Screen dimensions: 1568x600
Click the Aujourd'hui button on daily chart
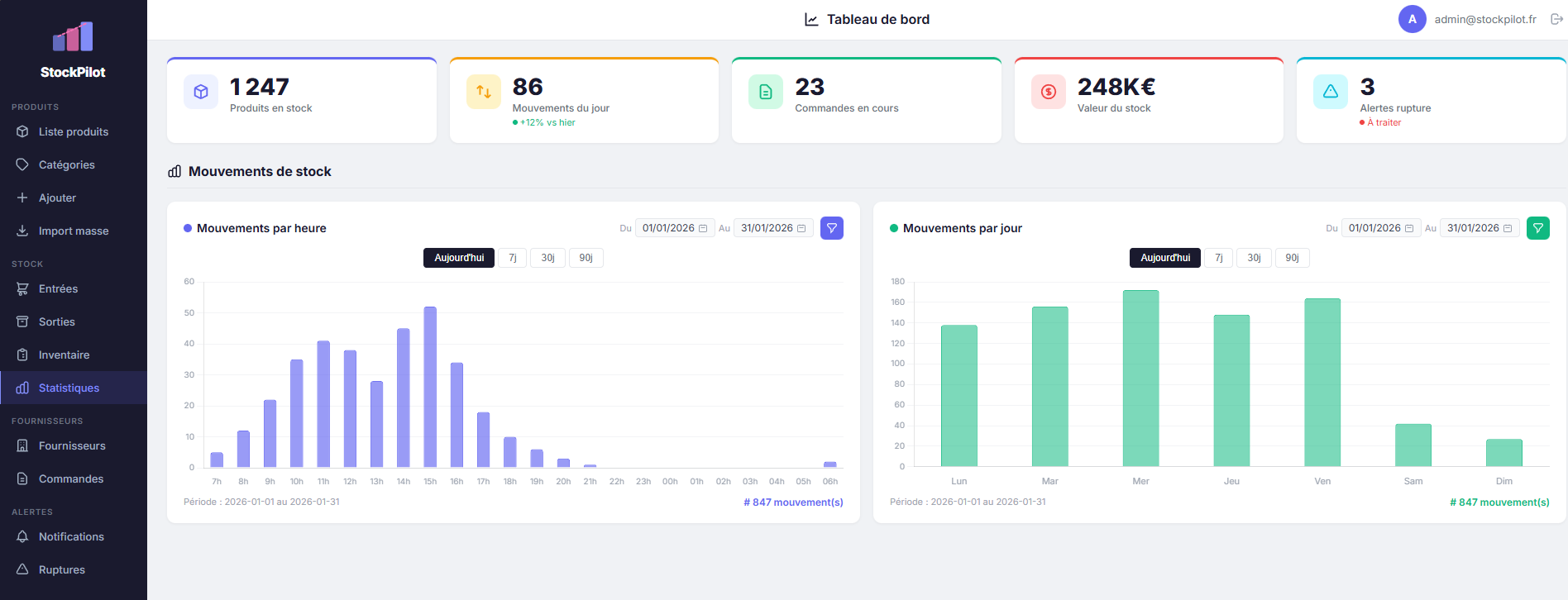[1164, 258]
